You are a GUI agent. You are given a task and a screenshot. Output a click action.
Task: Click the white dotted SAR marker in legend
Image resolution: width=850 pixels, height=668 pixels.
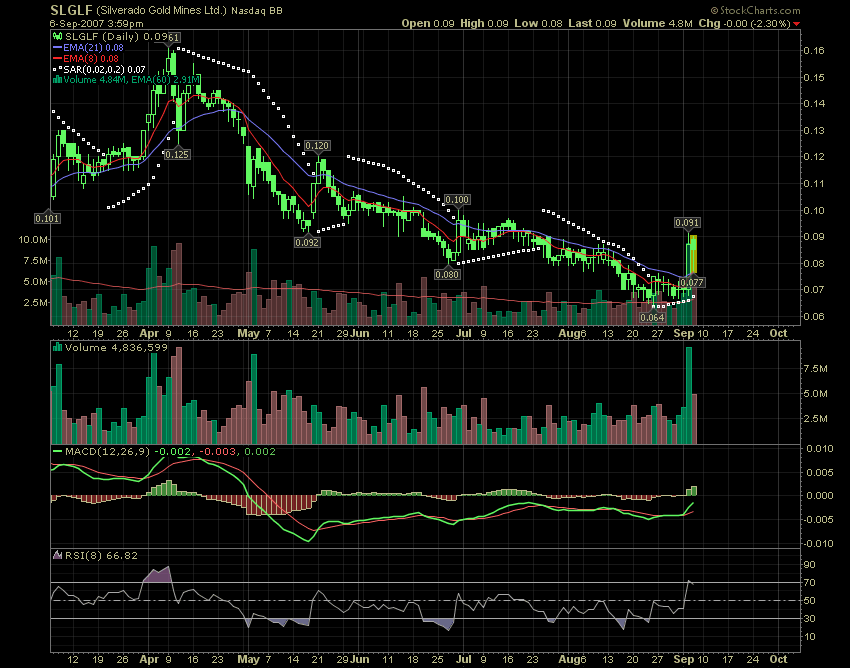tap(57, 69)
